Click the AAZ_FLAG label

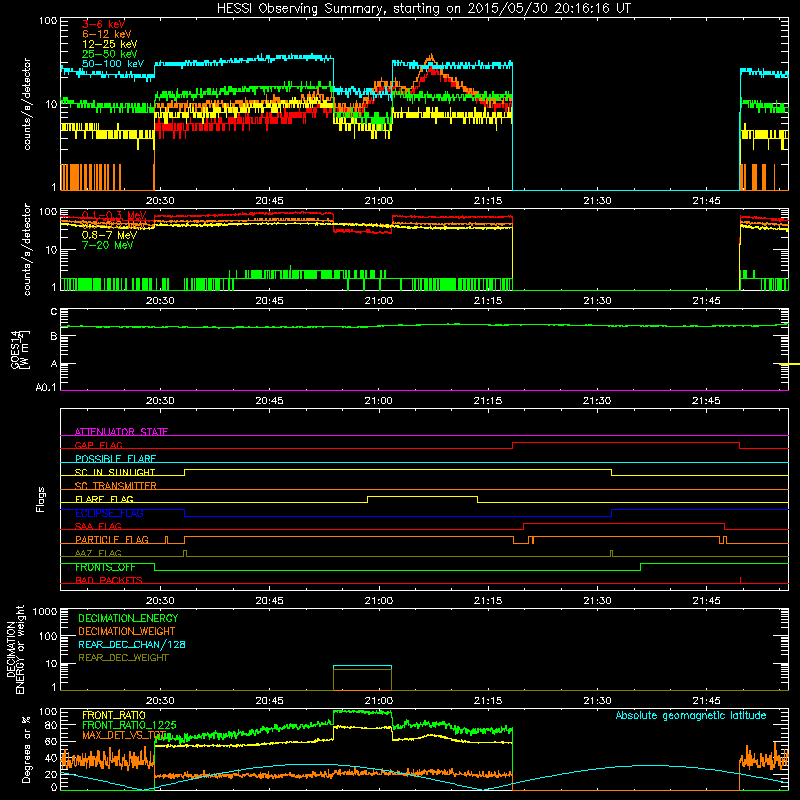pos(98,553)
